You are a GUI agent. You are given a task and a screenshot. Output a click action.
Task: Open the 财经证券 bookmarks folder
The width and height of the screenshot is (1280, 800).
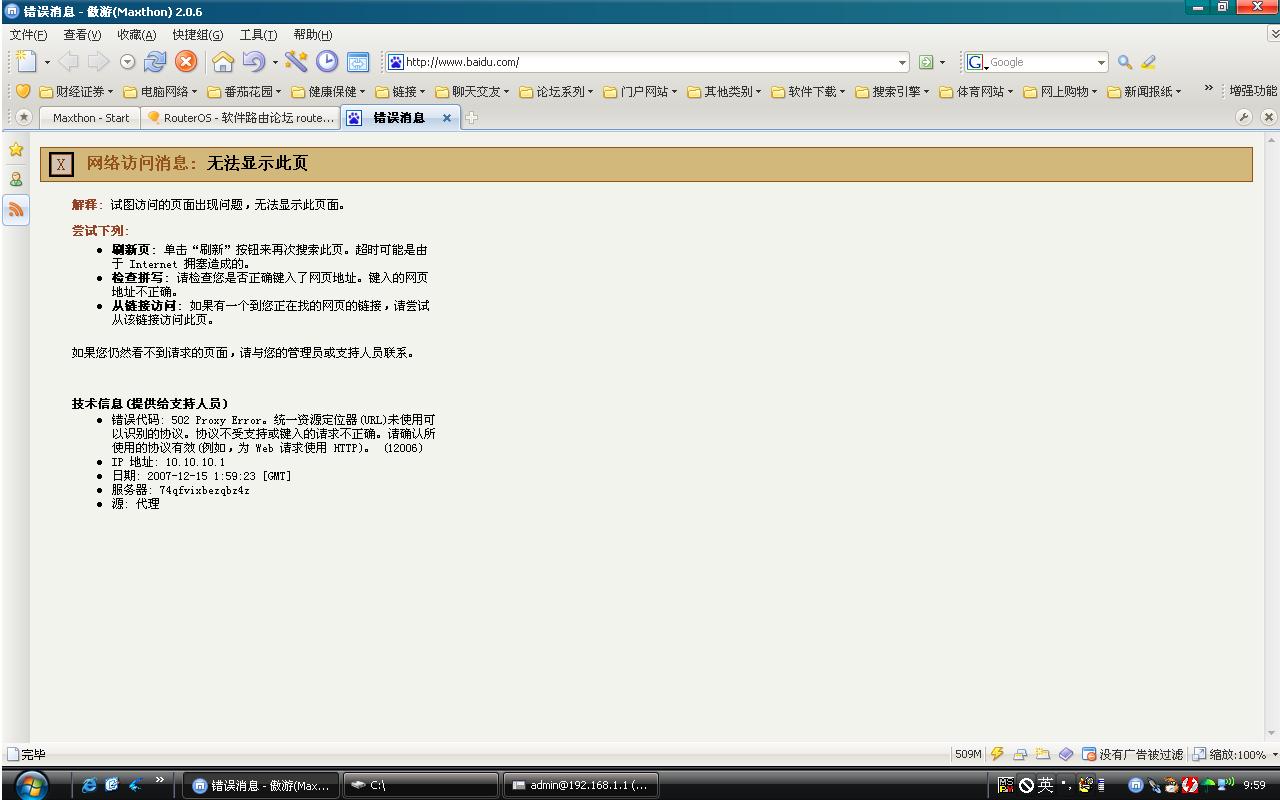[76, 91]
